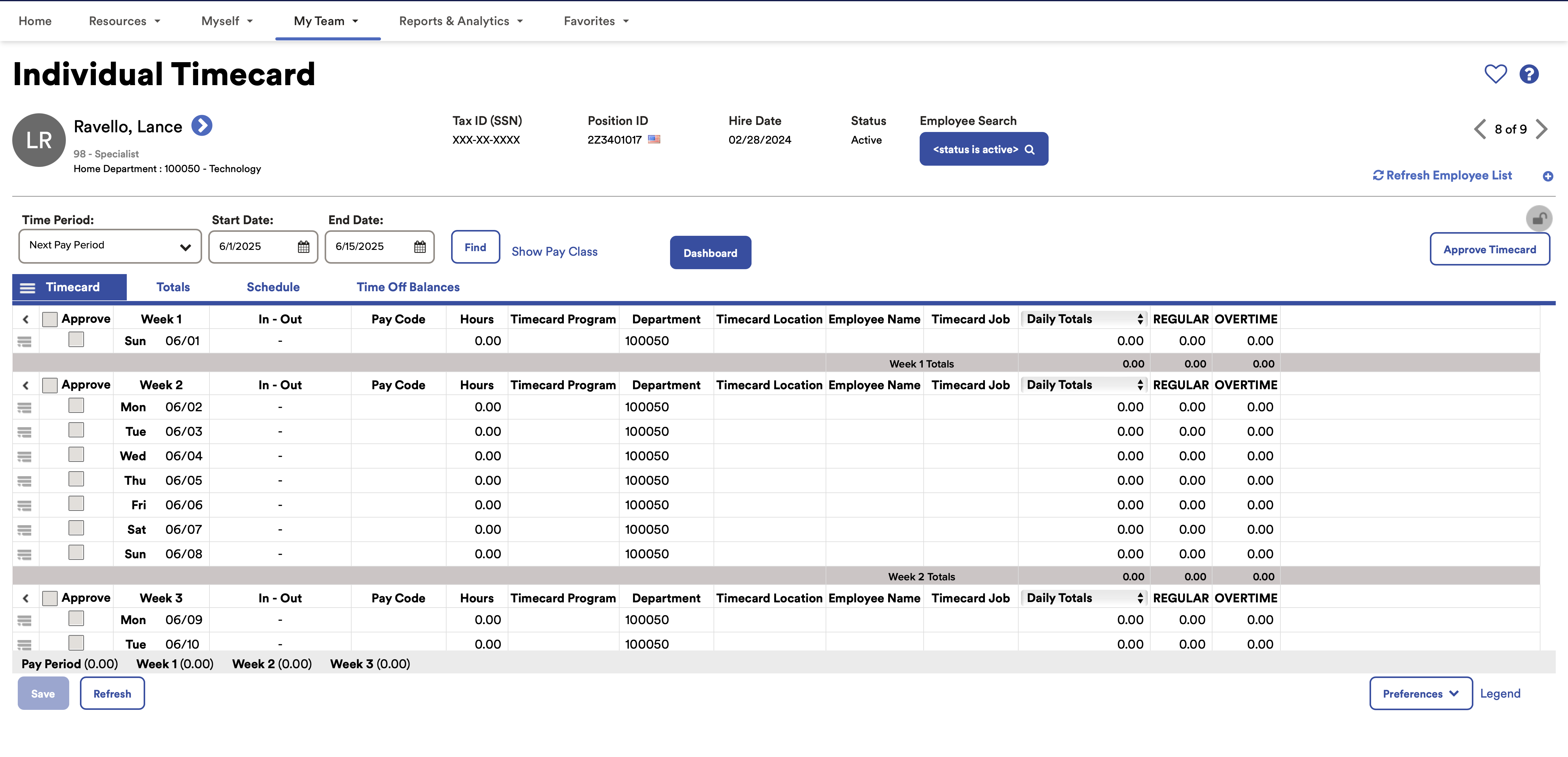1568x757 pixels.
Task: Expand the Resources menu
Action: point(125,21)
